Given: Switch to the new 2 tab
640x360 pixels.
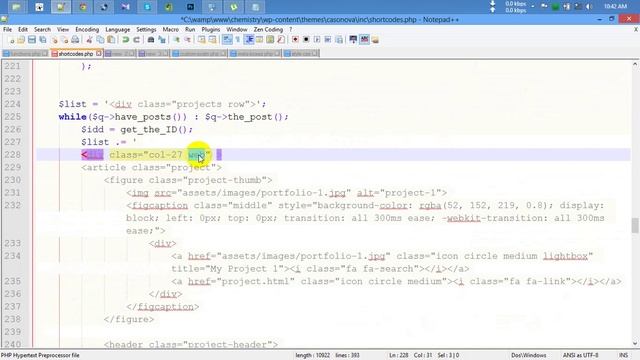Looking at the screenshot, I should [119, 53].
